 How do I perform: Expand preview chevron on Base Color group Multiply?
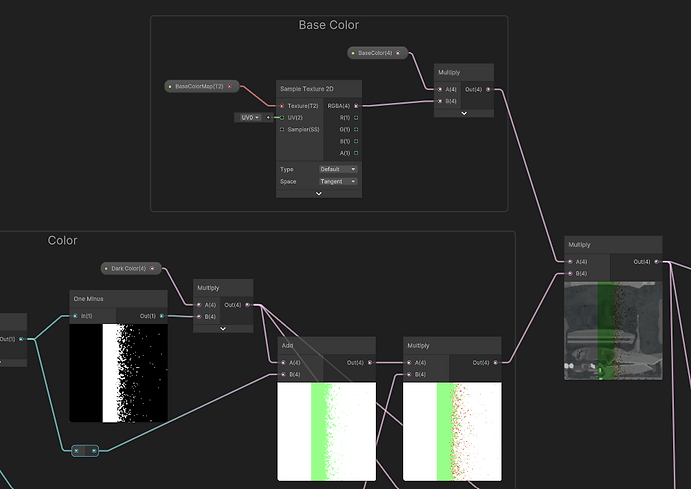[464, 113]
